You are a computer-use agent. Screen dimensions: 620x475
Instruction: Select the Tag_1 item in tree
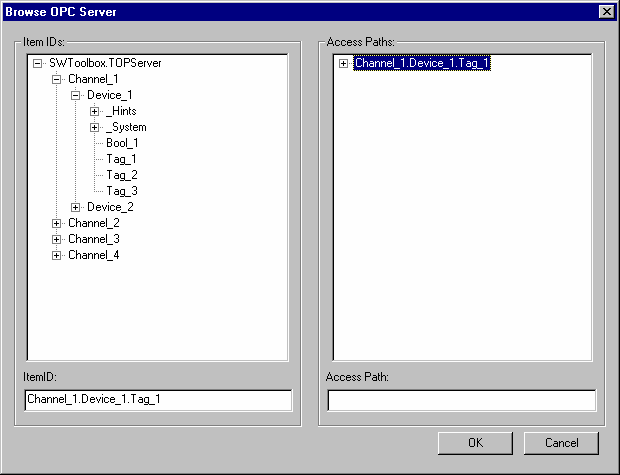click(121, 159)
